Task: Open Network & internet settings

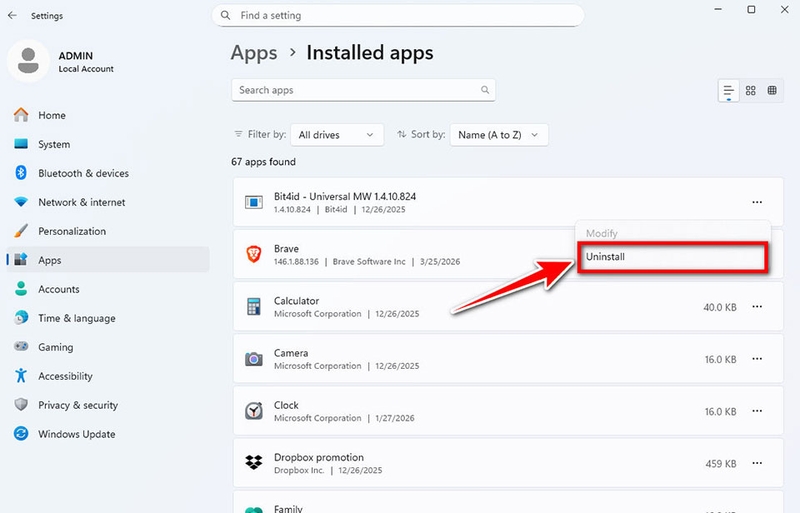Action: (108, 202)
